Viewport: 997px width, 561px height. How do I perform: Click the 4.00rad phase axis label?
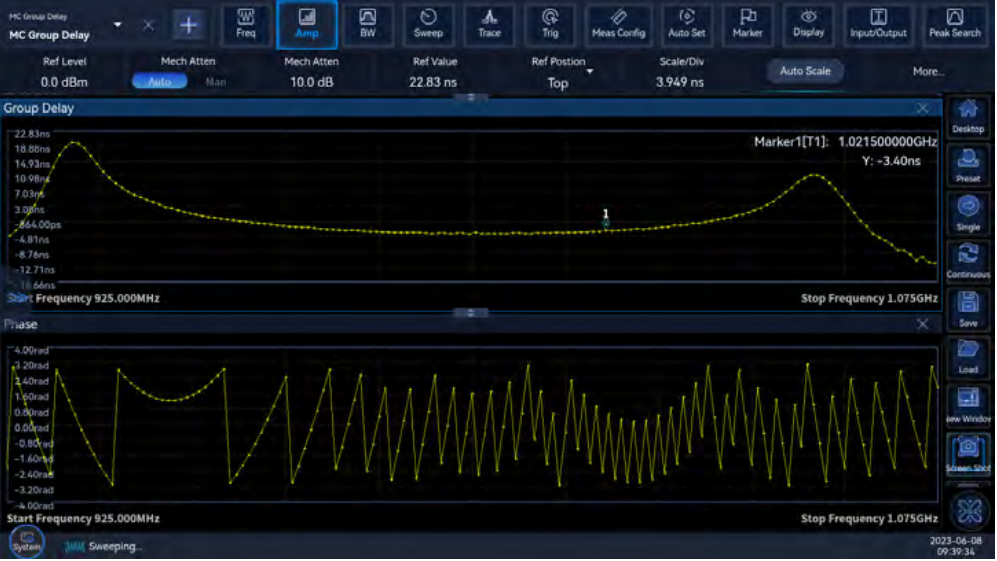coord(31,350)
